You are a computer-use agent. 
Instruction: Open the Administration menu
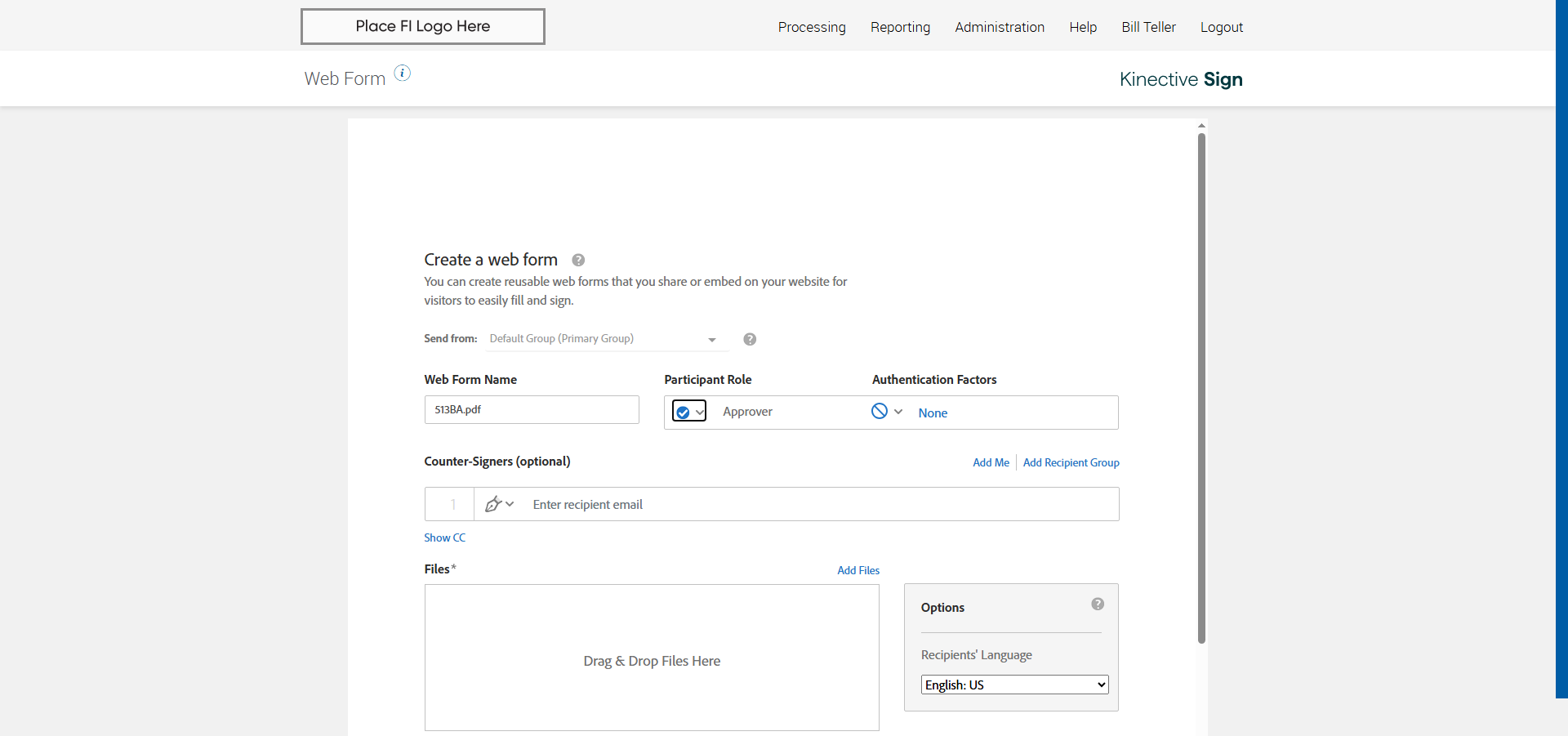coord(1000,28)
